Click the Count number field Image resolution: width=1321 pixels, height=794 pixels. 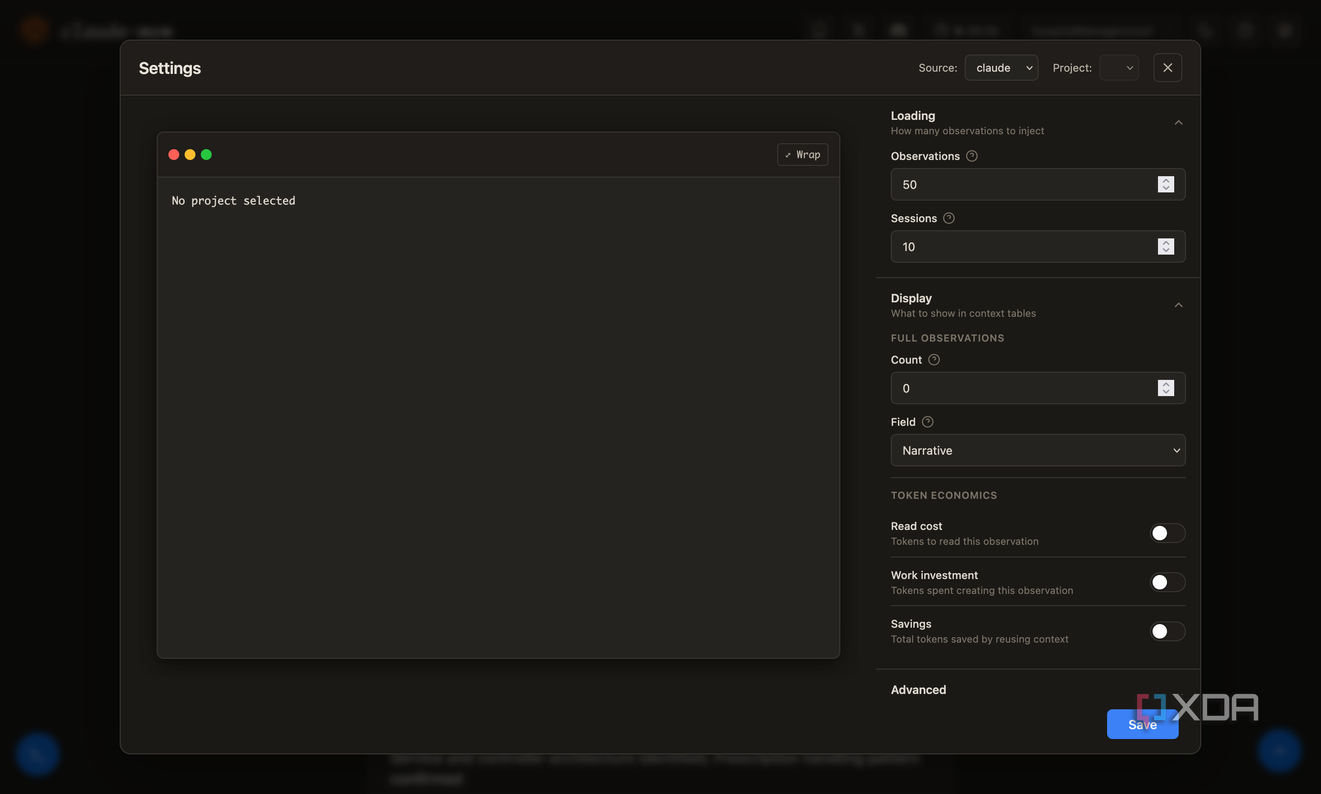[x=1038, y=388]
